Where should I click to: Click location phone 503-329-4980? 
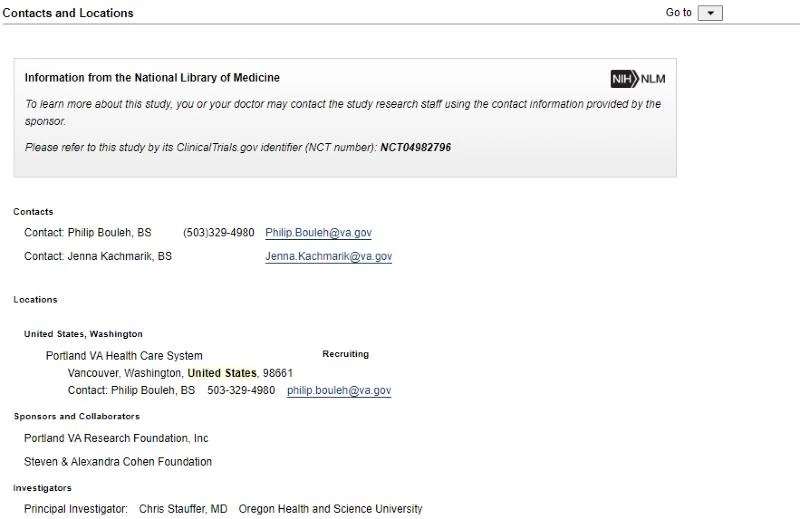[241, 390]
